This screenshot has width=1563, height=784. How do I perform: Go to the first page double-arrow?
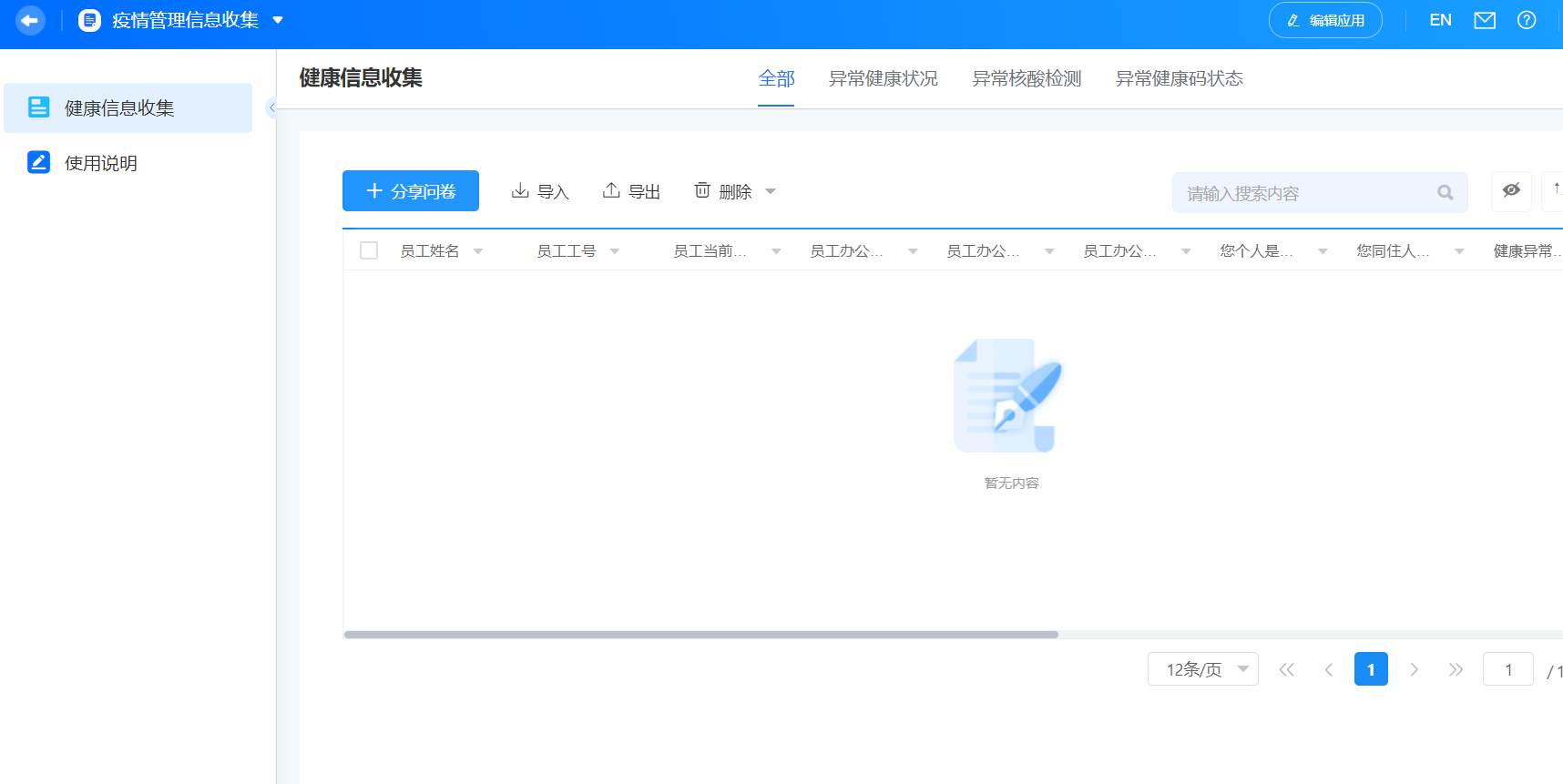pyautogui.click(x=1286, y=669)
